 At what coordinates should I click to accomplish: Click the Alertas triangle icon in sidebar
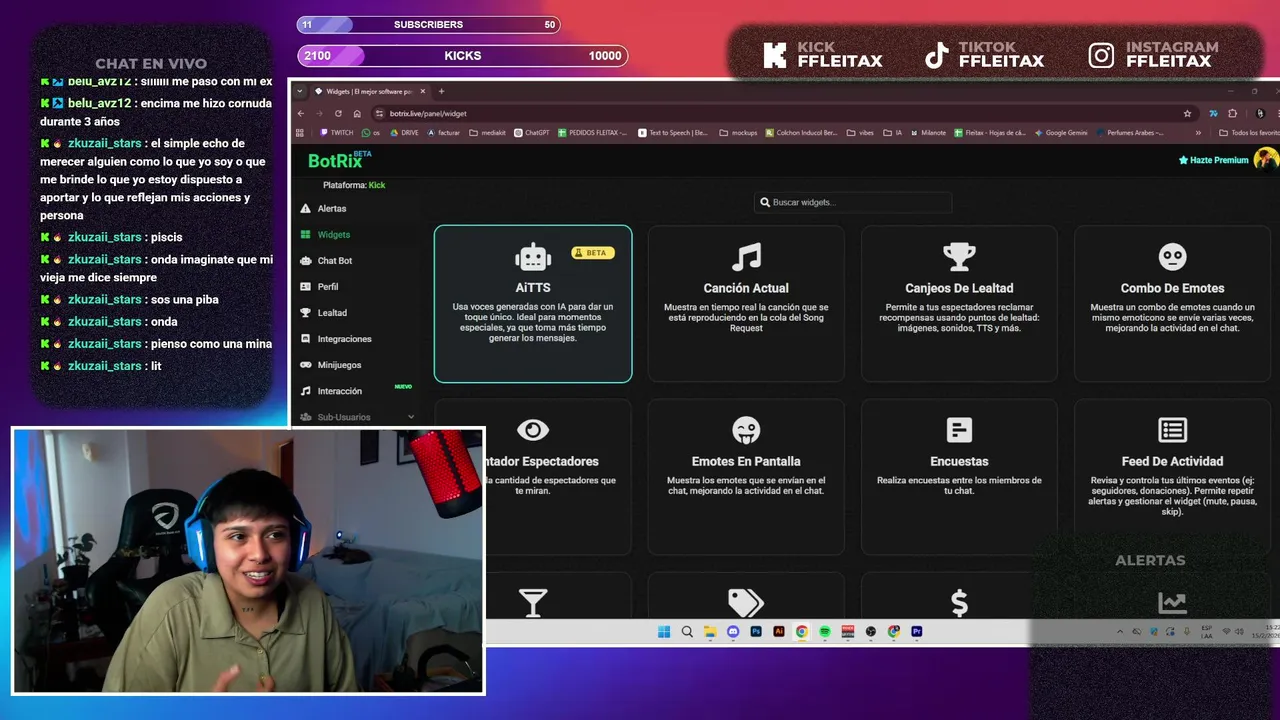[x=306, y=208]
